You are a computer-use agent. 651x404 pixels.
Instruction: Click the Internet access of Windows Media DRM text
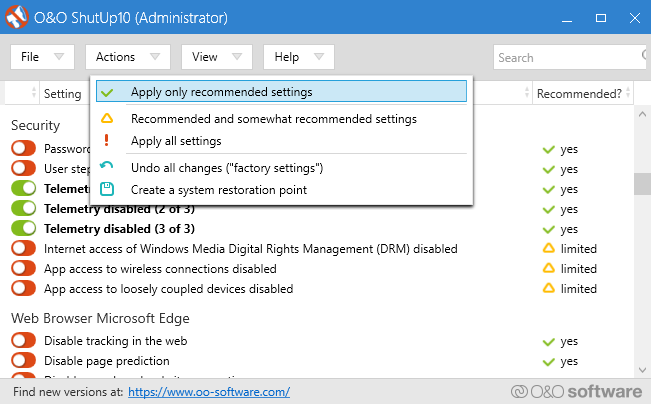click(251, 249)
